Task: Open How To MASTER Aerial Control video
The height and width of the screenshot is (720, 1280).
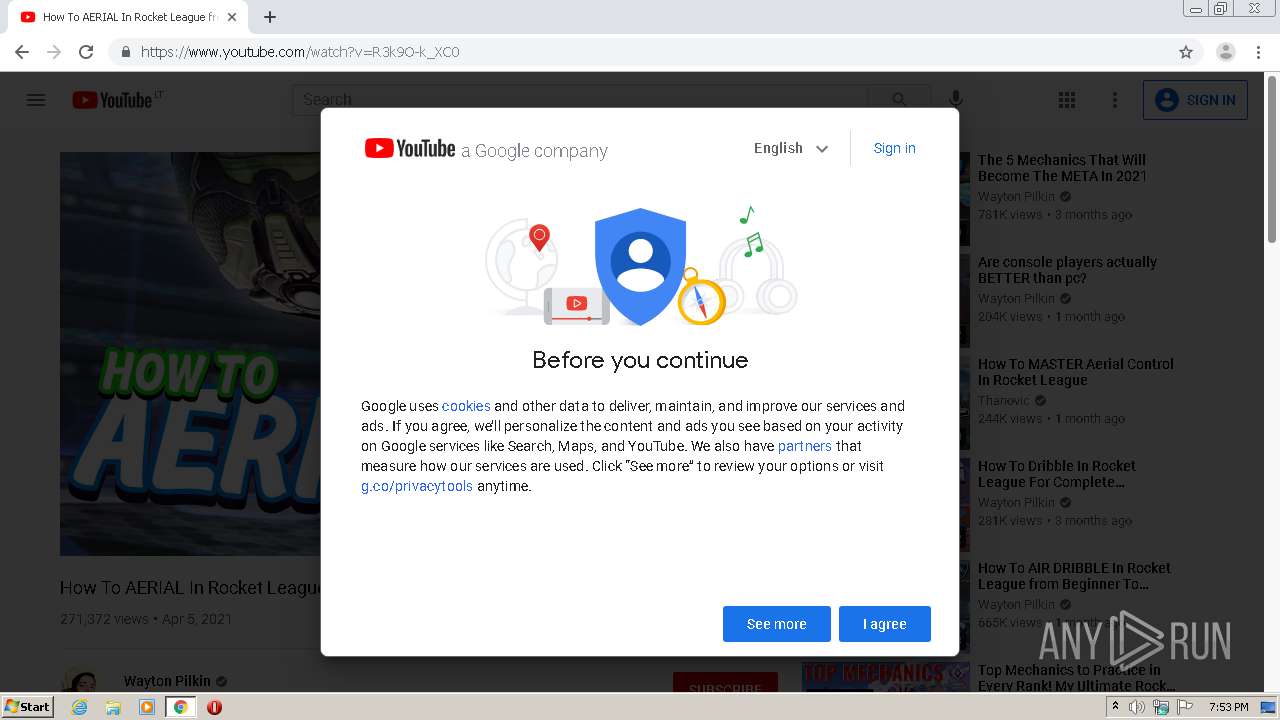Action: 1075,372
